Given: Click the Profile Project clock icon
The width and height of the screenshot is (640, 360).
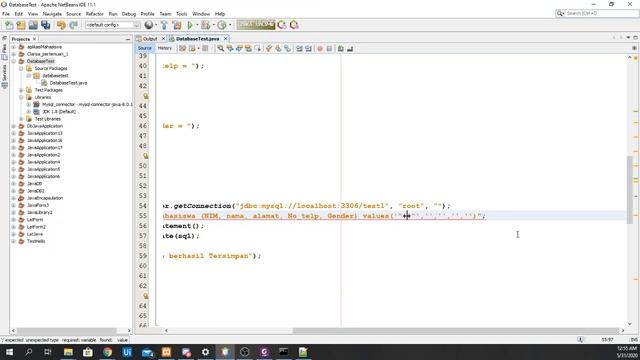Looking at the screenshot, I should 222,25.
